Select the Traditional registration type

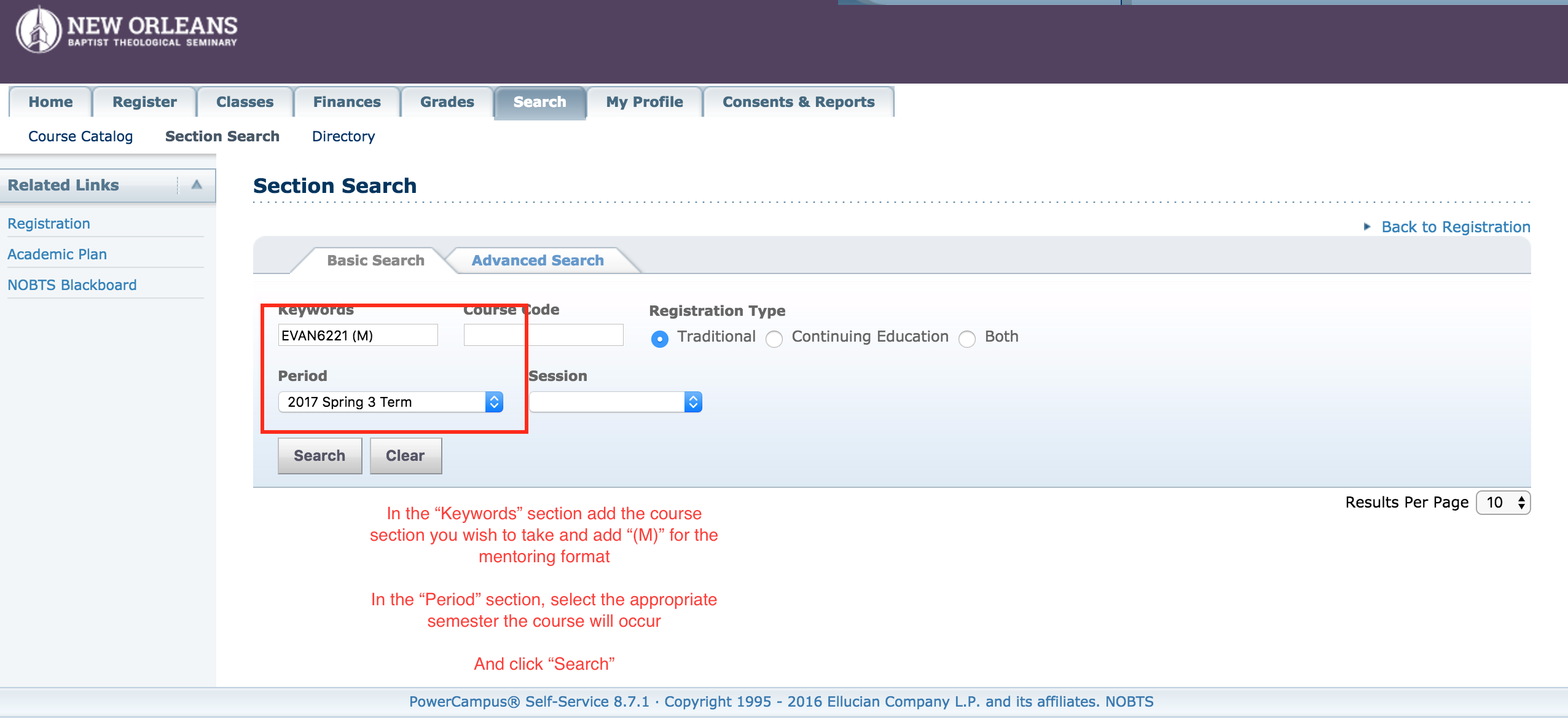660,339
